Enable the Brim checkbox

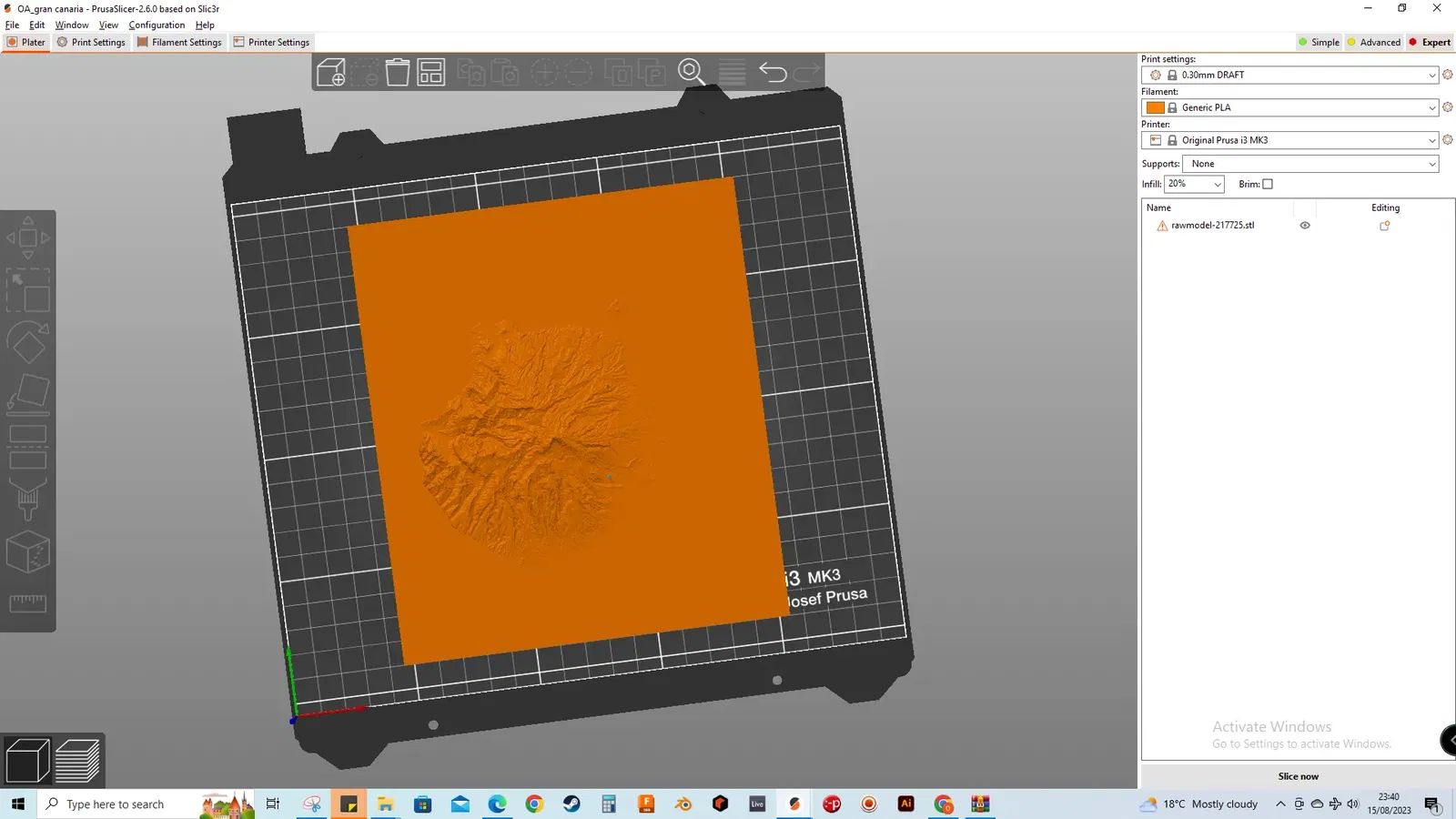click(1268, 184)
